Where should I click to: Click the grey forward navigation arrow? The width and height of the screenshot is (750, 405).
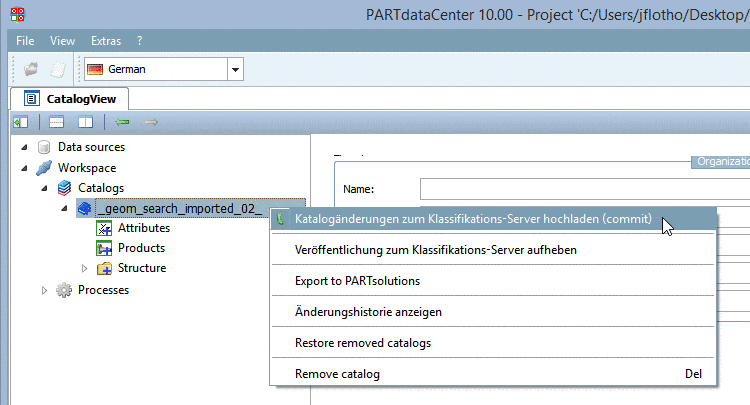tap(151, 122)
